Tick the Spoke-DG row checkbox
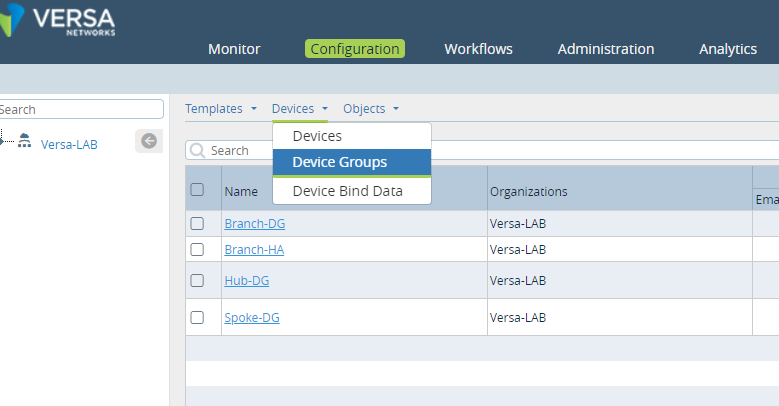The image size is (779, 406). pyautogui.click(x=197, y=318)
